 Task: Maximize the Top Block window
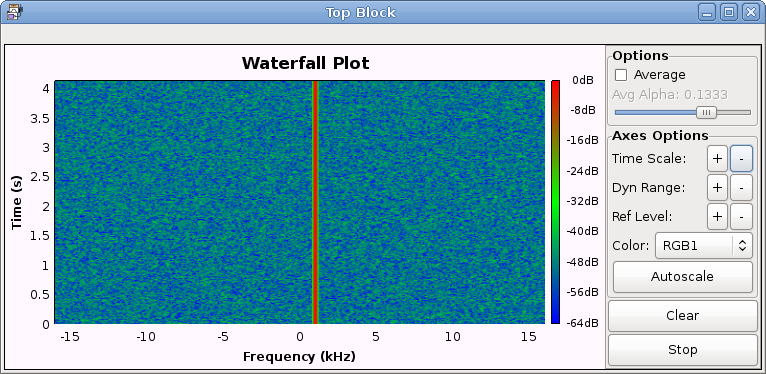(729, 13)
